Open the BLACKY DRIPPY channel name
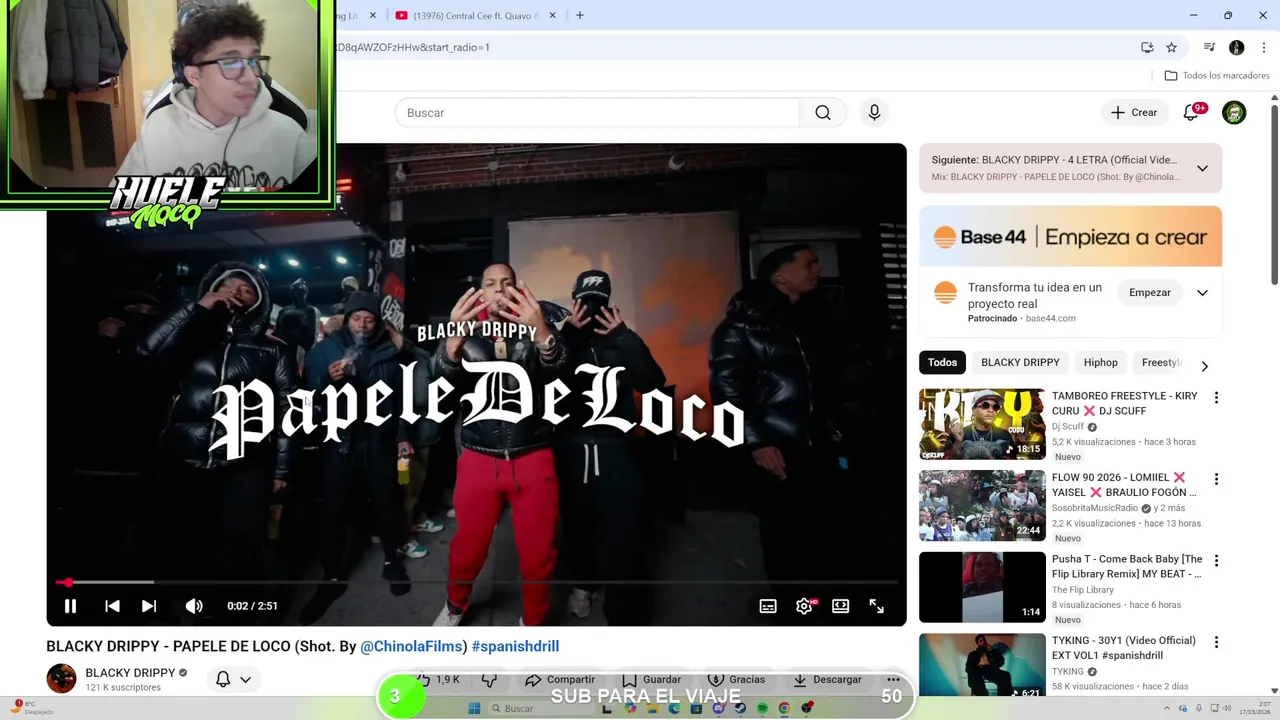The image size is (1280, 720). point(130,673)
